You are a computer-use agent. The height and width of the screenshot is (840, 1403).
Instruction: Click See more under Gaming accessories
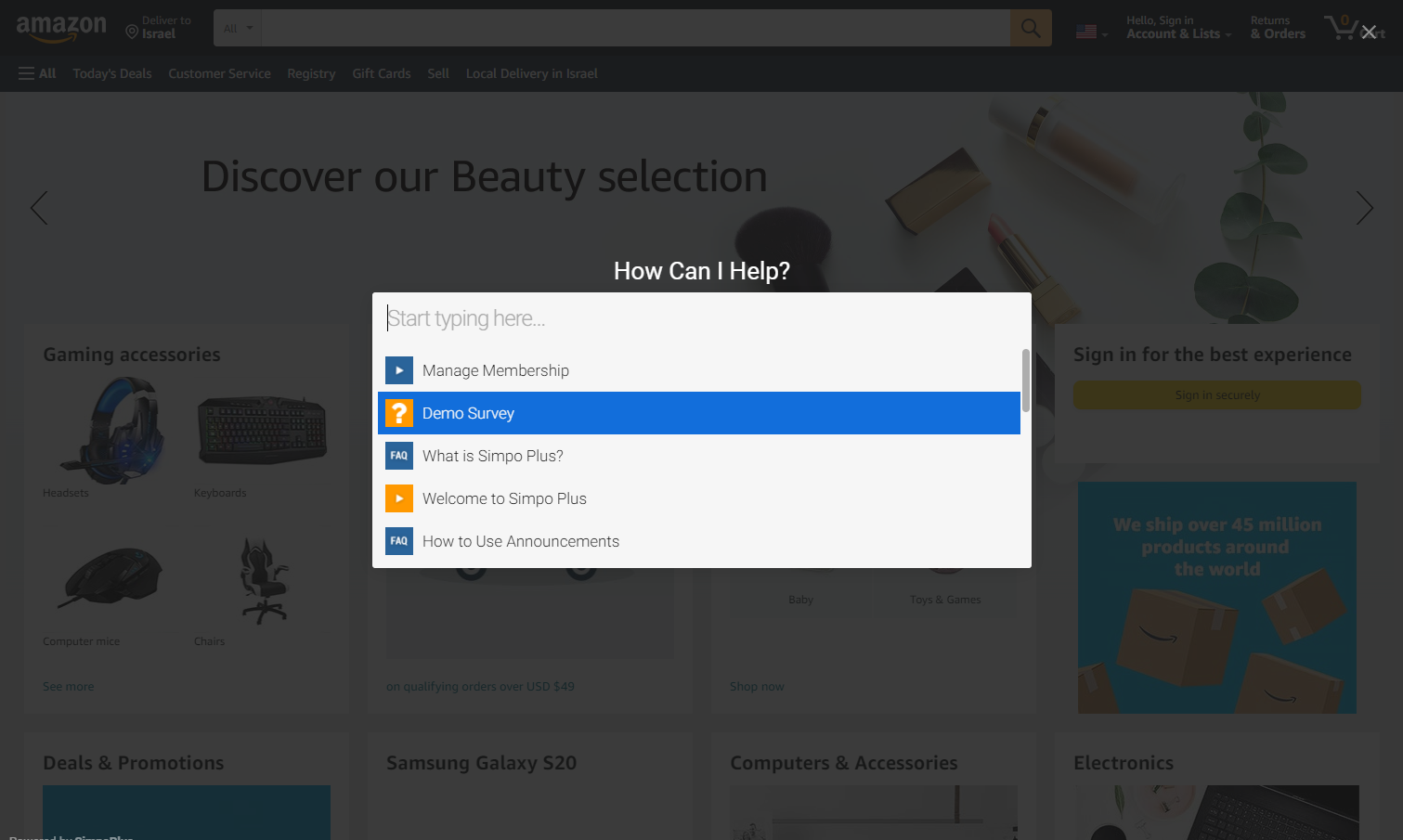coord(69,687)
